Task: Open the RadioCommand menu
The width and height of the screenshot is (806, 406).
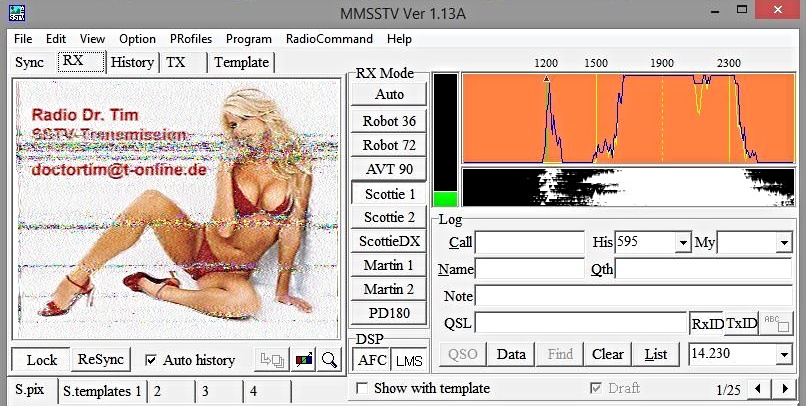Action: (329, 39)
